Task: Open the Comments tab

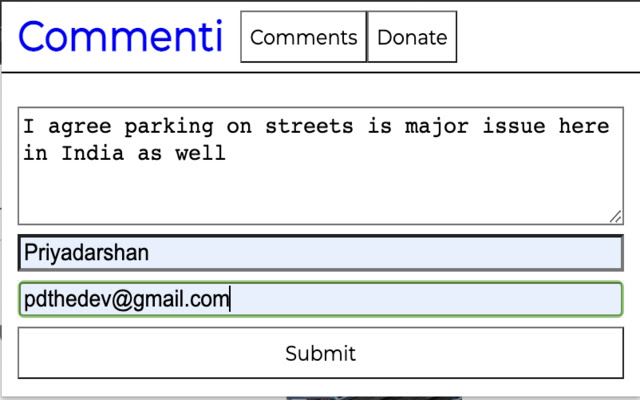Action: pos(303,38)
